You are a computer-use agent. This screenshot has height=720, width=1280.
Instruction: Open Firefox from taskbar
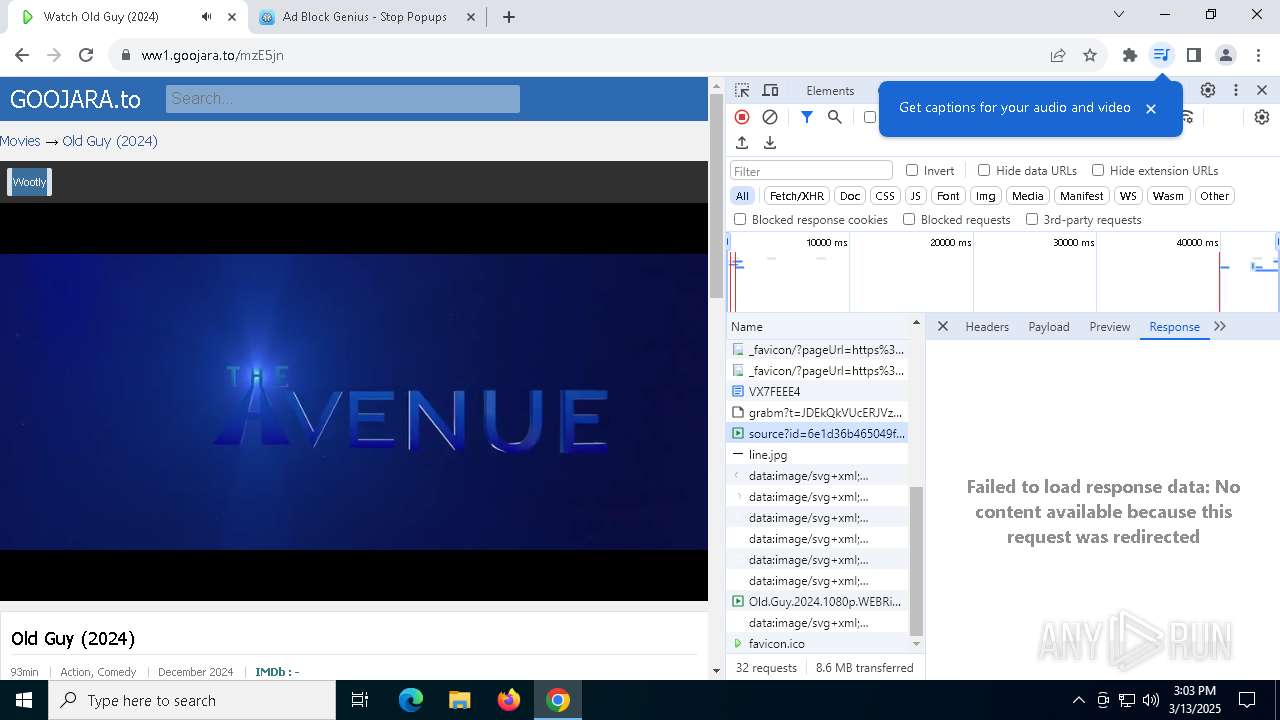coord(508,700)
